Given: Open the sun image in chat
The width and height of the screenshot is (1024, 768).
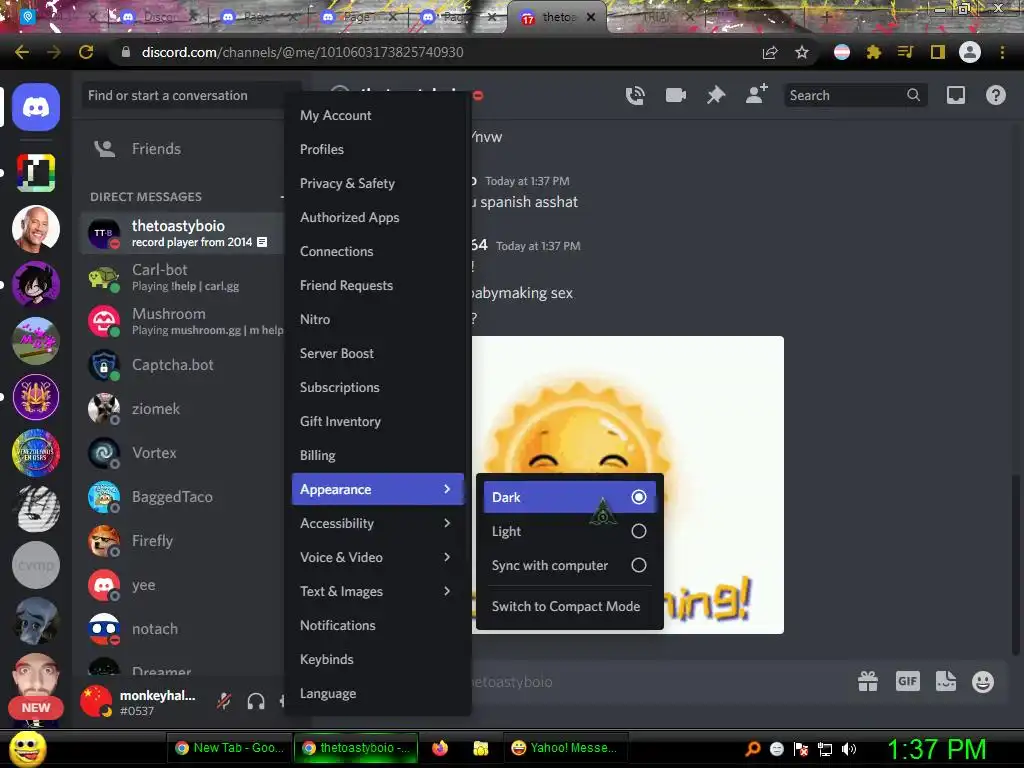Looking at the screenshot, I should (x=628, y=485).
